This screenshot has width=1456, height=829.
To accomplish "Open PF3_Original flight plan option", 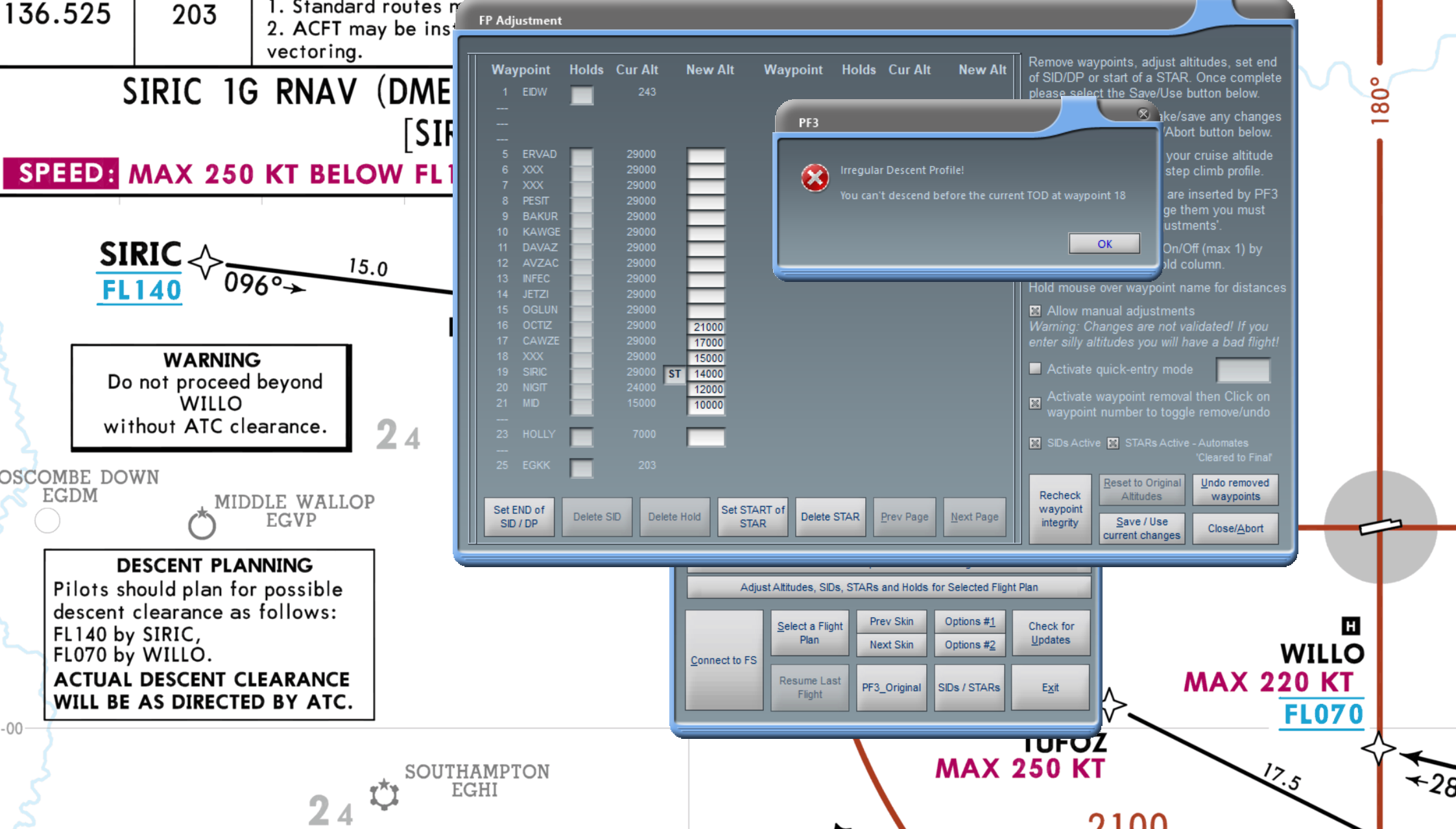I will 890,687.
